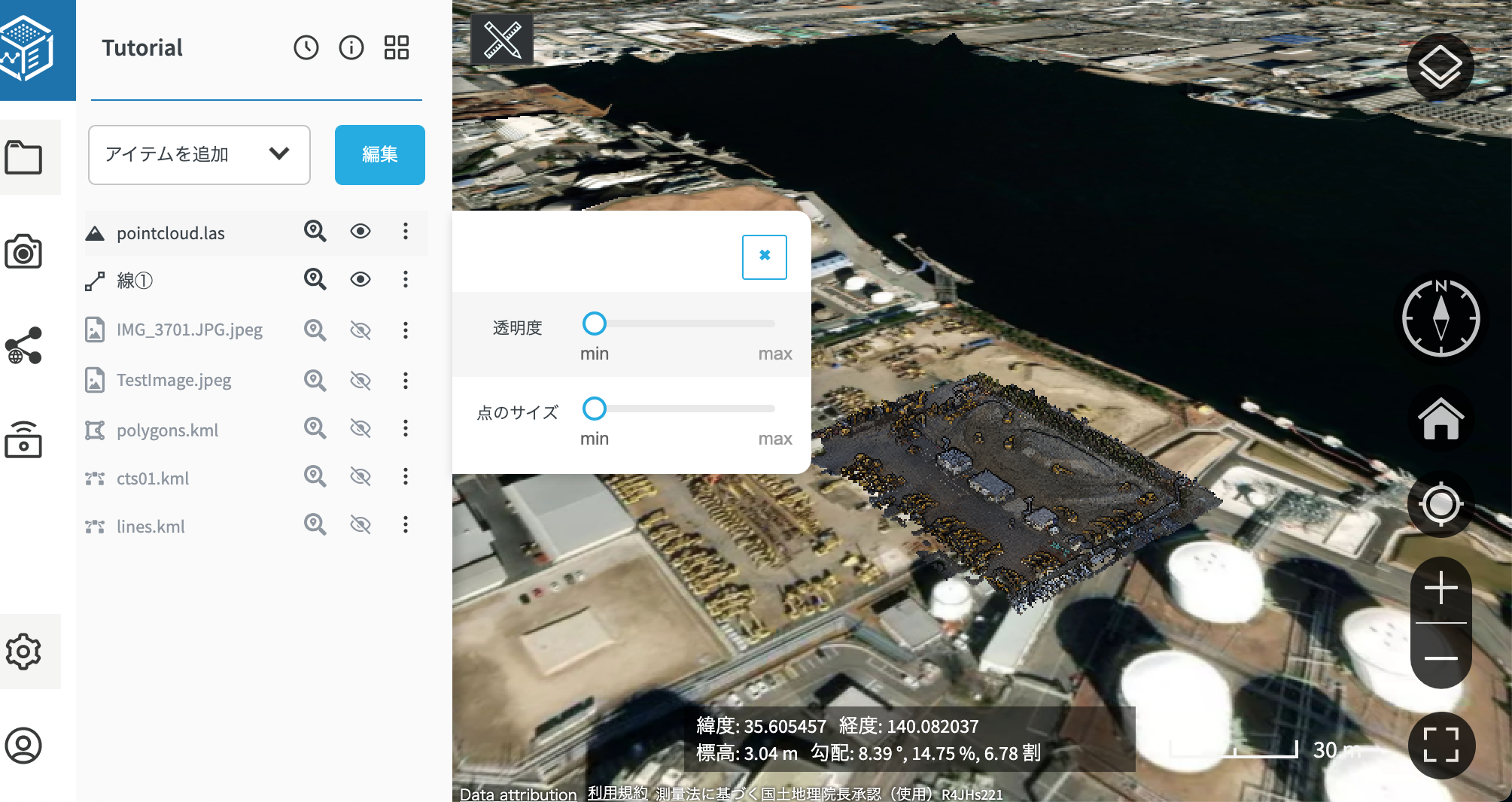The height and width of the screenshot is (802, 1512).
Task: Reset orientation with the compass
Action: point(1441,317)
